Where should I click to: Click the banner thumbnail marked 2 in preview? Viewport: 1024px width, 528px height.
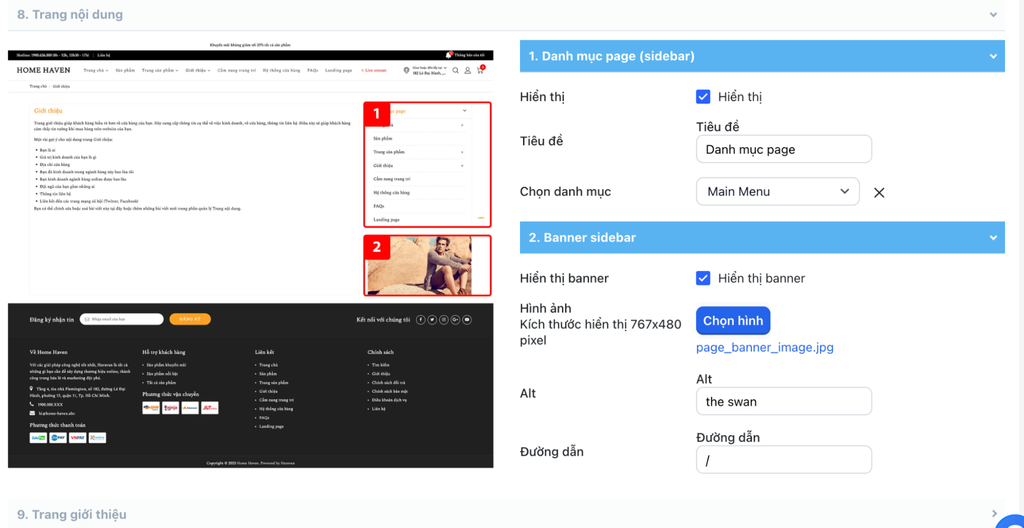click(427, 265)
